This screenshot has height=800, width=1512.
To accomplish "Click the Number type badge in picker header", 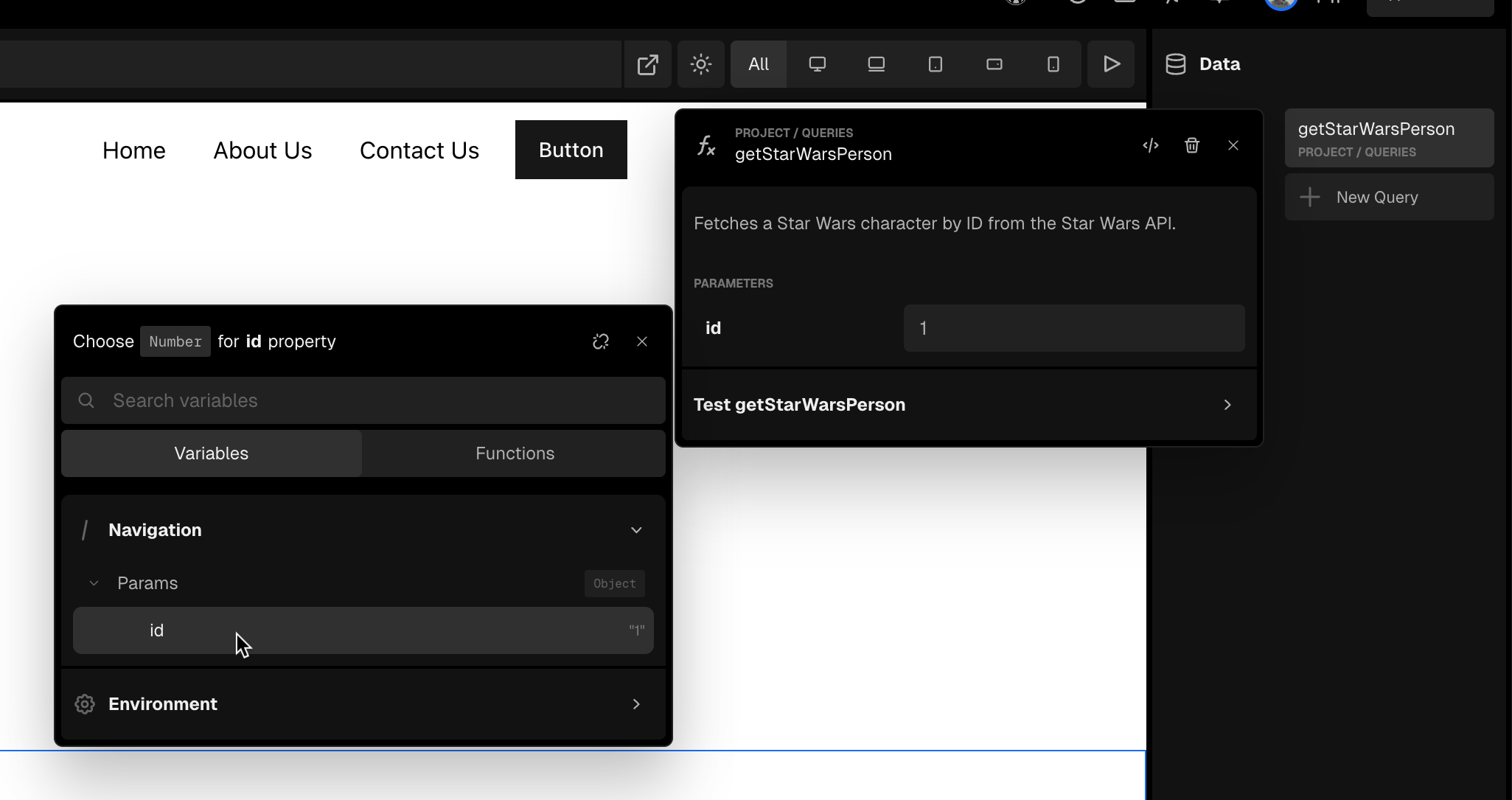I will tap(175, 341).
